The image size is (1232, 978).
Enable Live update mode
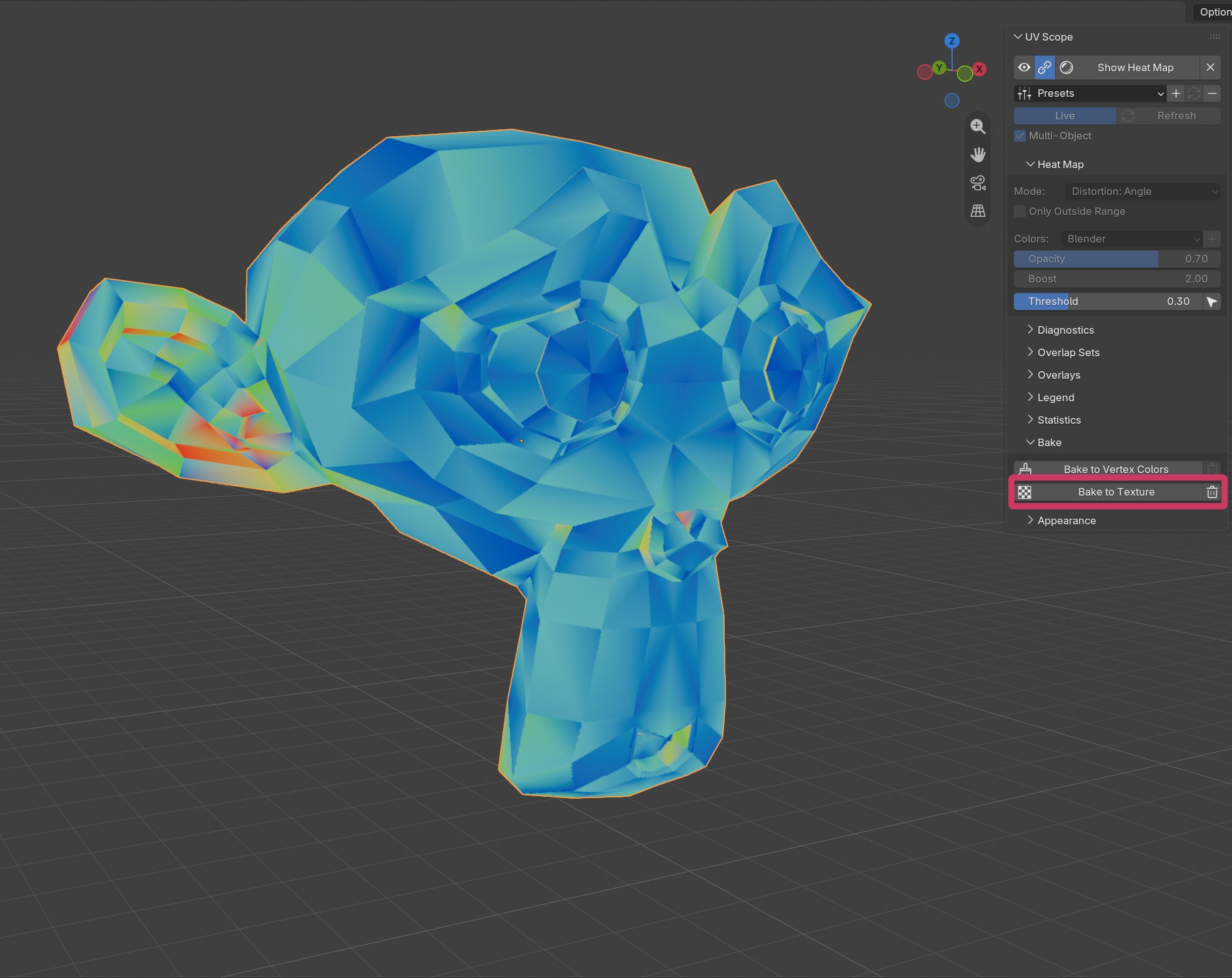click(1065, 116)
